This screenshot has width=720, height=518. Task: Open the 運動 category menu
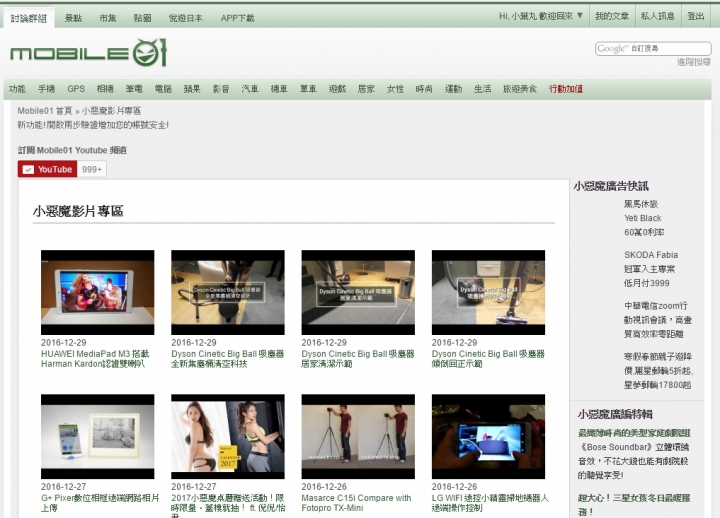click(x=453, y=89)
